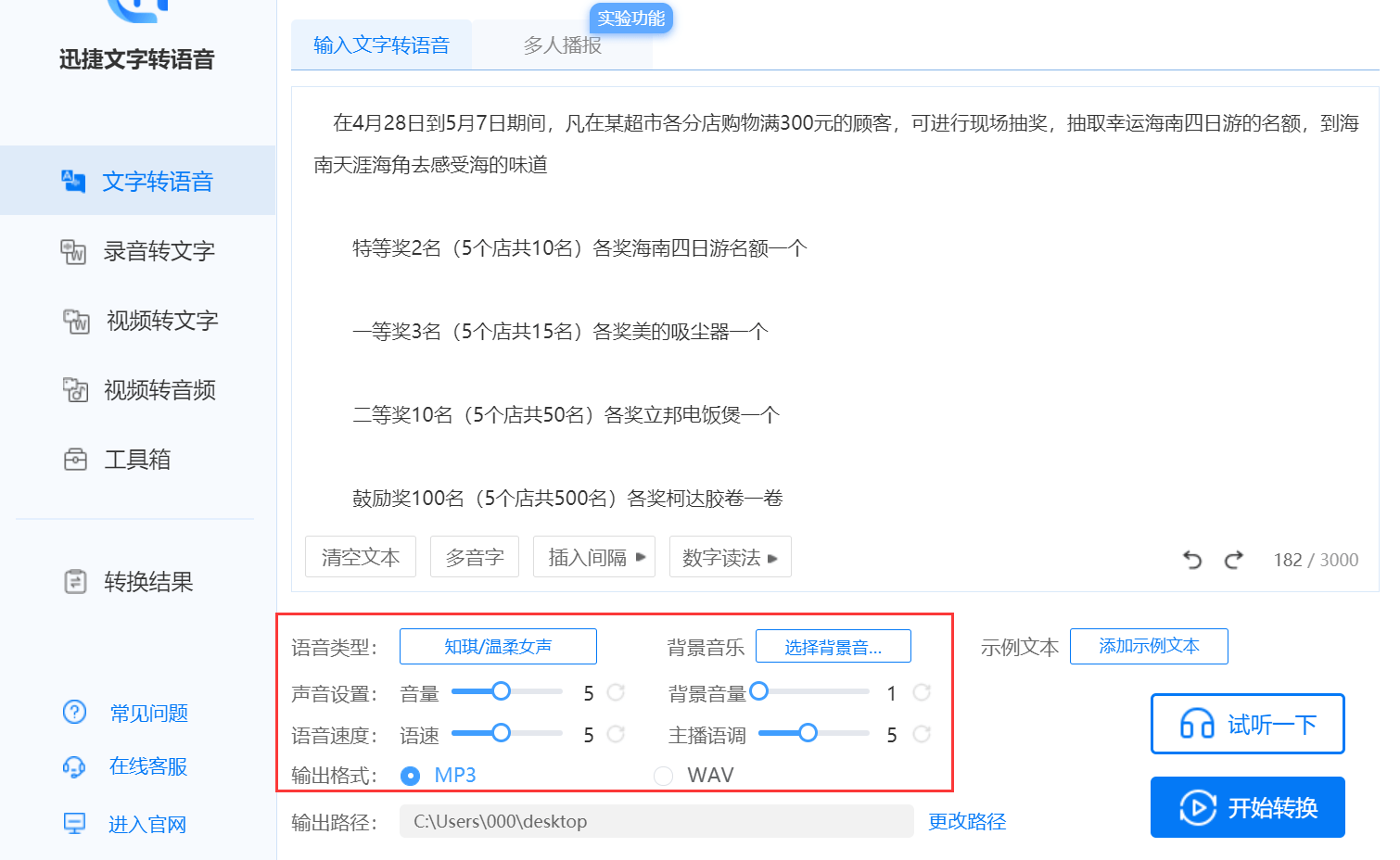Click the 添加示例文本 button
This screenshot has height=860, width=1400.
(x=1149, y=646)
